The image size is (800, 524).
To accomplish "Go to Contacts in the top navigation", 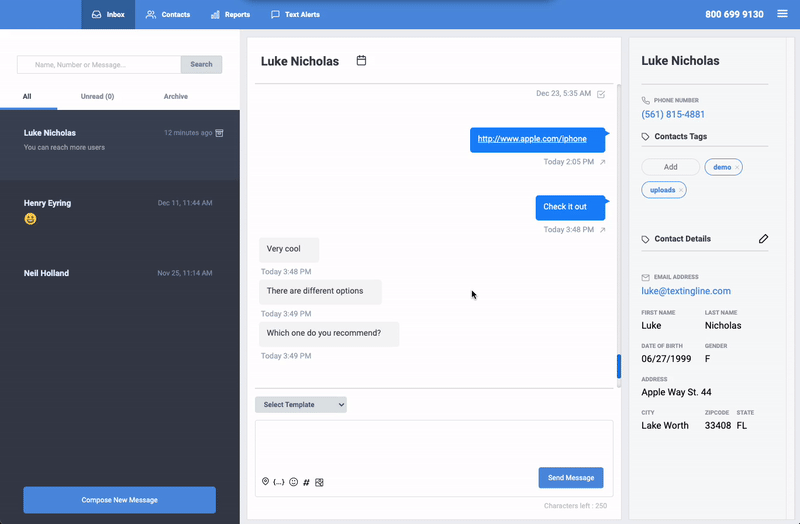I will click(x=168, y=14).
